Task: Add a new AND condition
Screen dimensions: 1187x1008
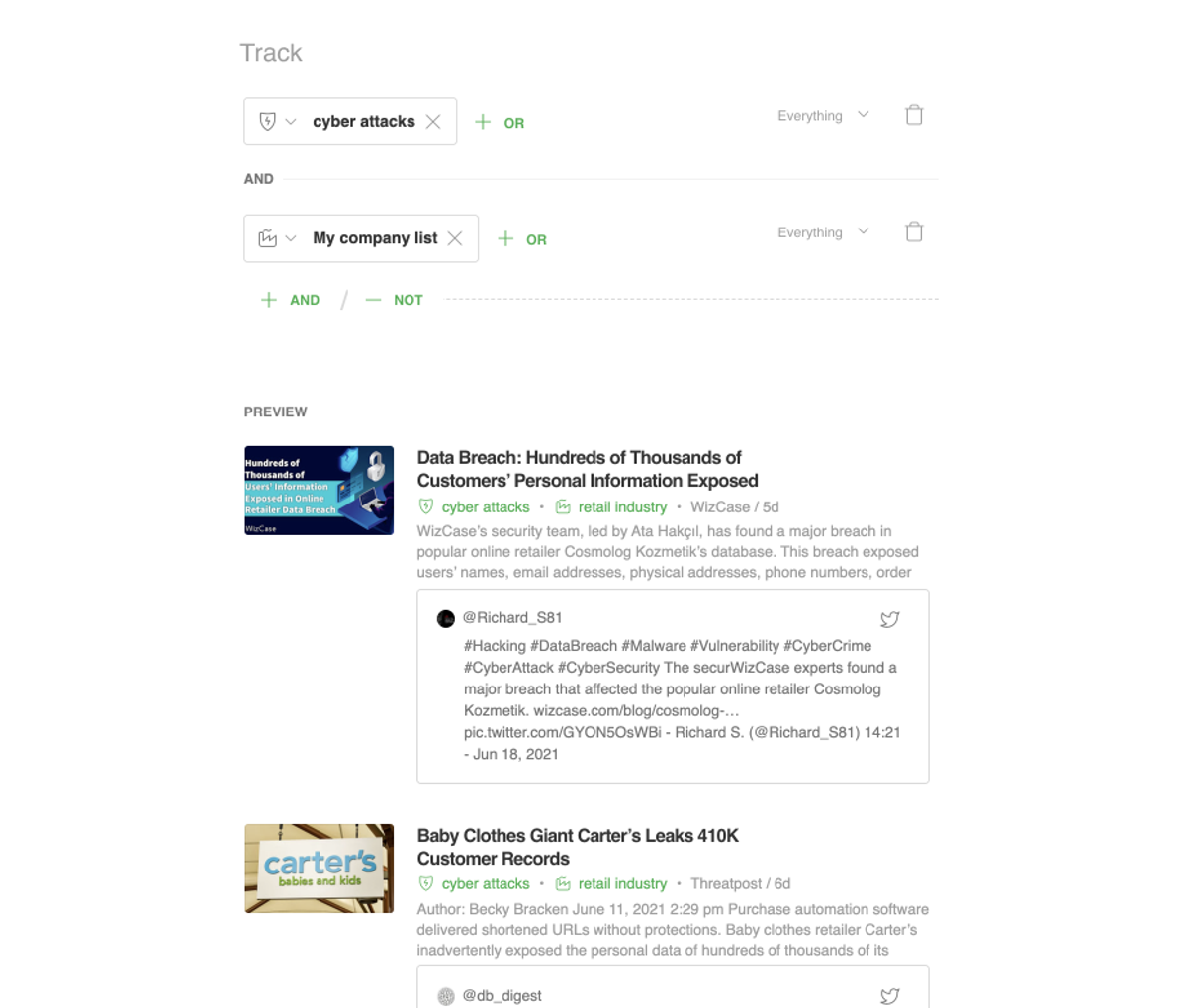Action: (290, 300)
